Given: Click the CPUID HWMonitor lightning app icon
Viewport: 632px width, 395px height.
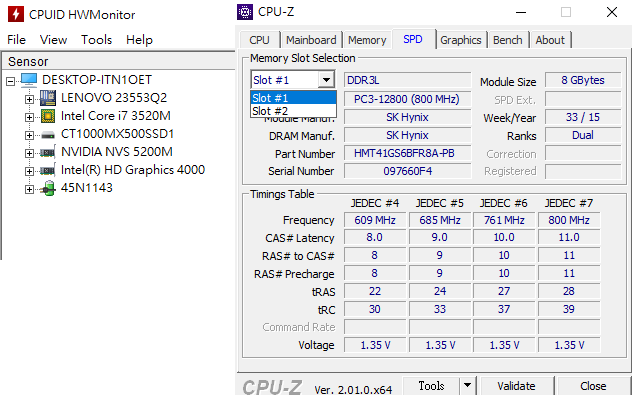Looking at the screenshot, I should point(16,14).
